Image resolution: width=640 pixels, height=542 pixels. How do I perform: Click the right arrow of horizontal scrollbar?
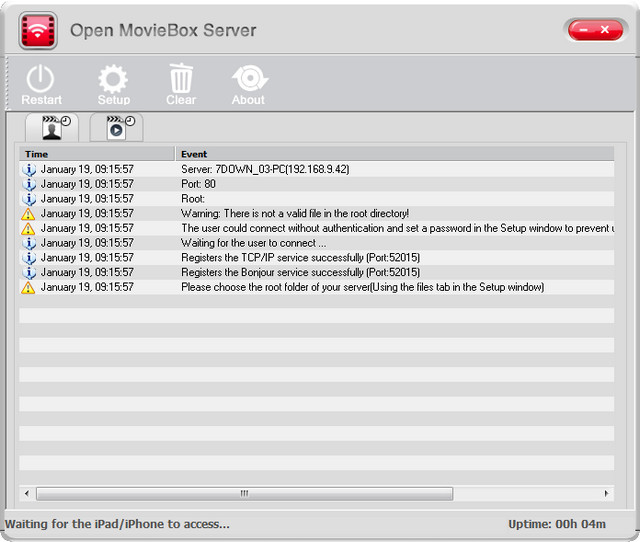(606, 493)
